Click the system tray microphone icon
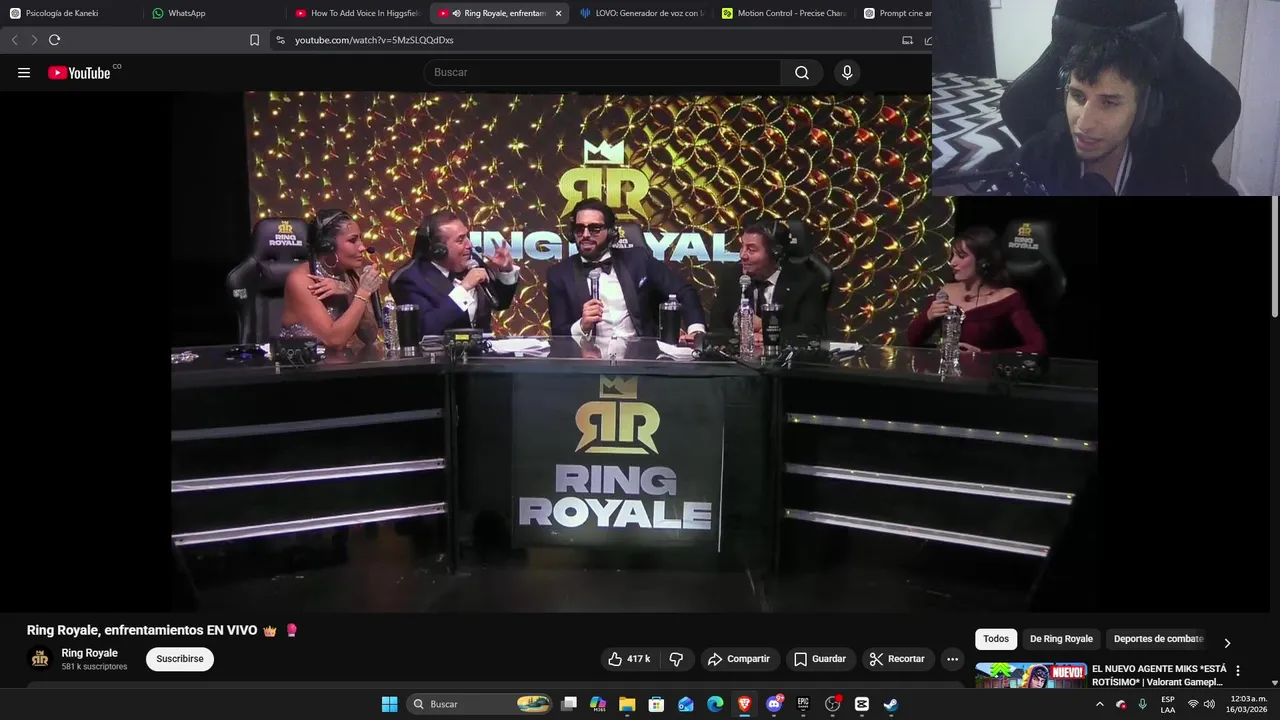Image resolution: width=1280 pixels, height=720 pixels. (x=1143, y=704)
